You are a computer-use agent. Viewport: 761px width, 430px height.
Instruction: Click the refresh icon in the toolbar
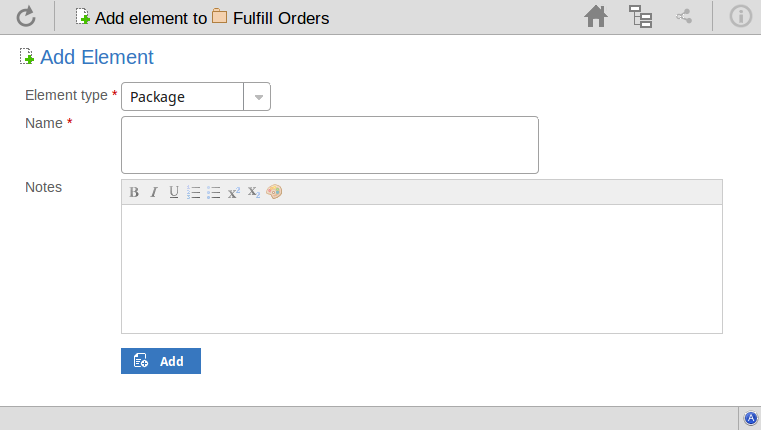click(26, 16)
